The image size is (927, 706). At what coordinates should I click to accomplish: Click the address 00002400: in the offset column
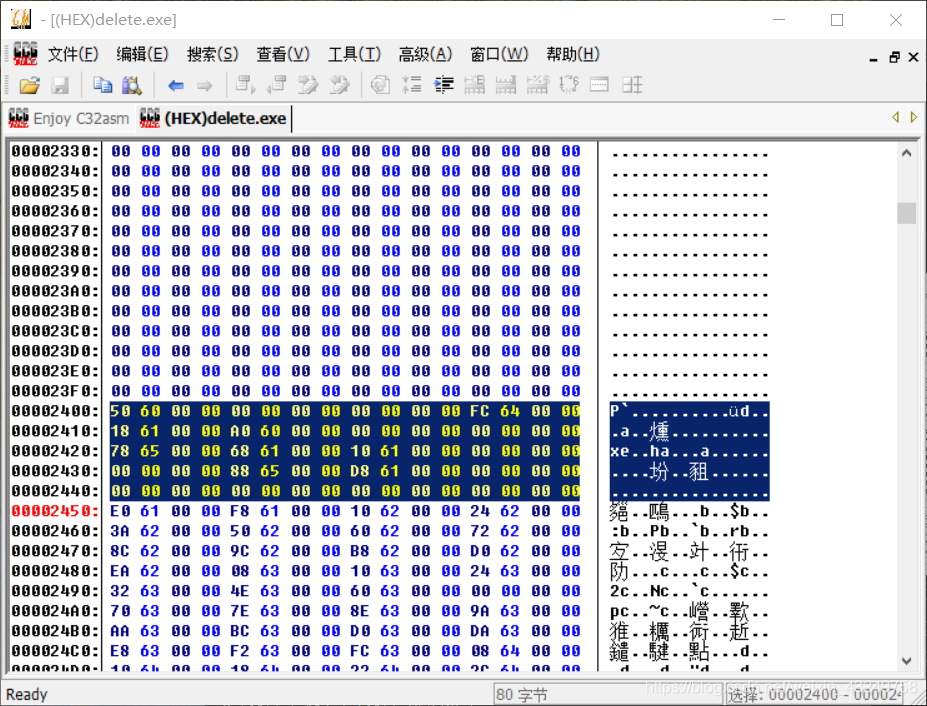point(55,411)
